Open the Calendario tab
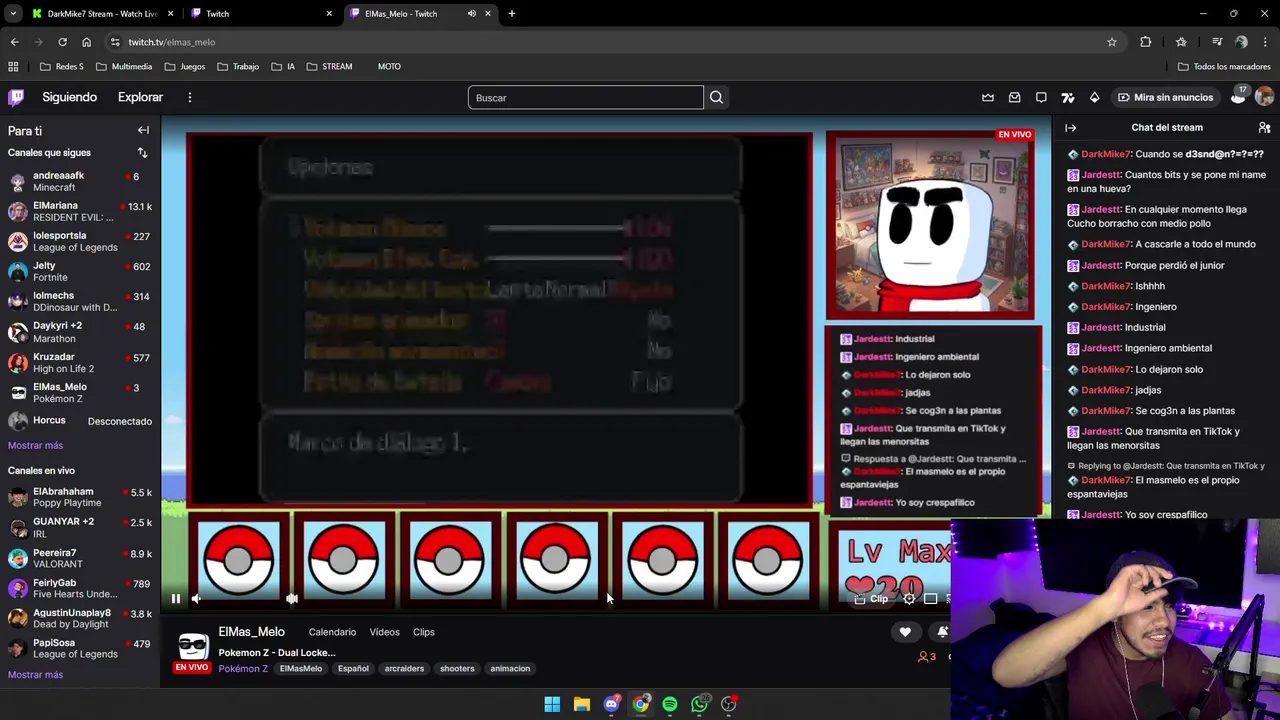1280x720 pixels. click(x=332, y=632)
